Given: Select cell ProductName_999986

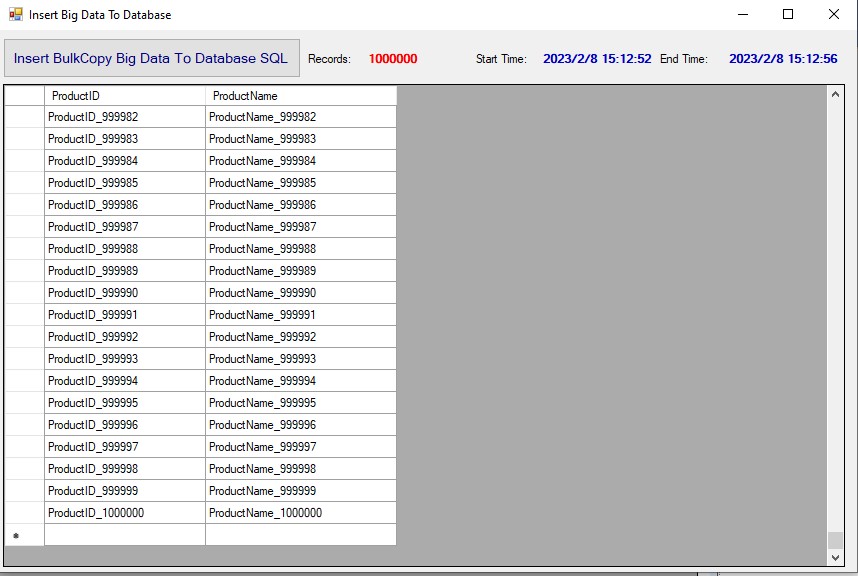Looking at the screenshot, I should [301, 205].
